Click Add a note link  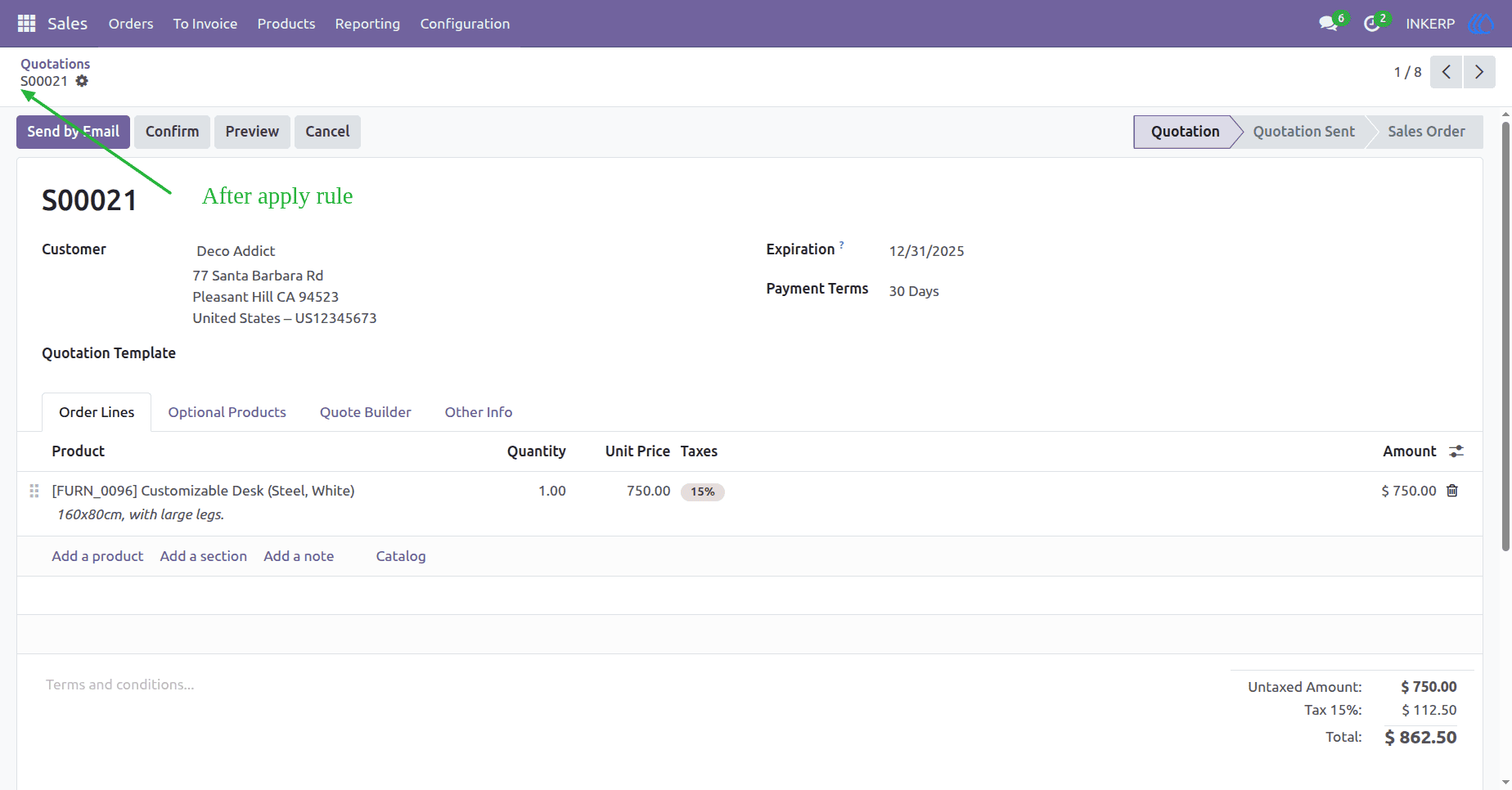299,556
